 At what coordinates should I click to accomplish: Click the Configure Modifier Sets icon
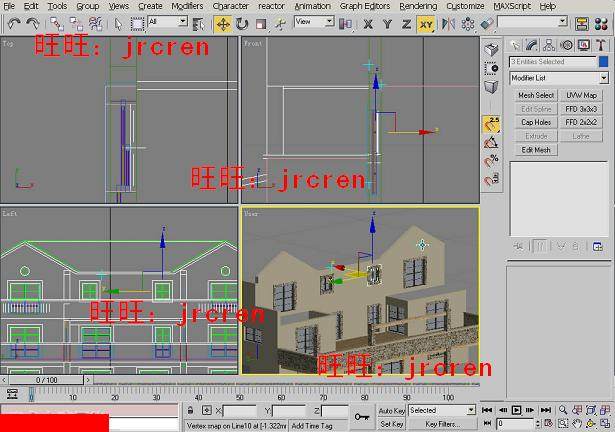coord(598,246)
